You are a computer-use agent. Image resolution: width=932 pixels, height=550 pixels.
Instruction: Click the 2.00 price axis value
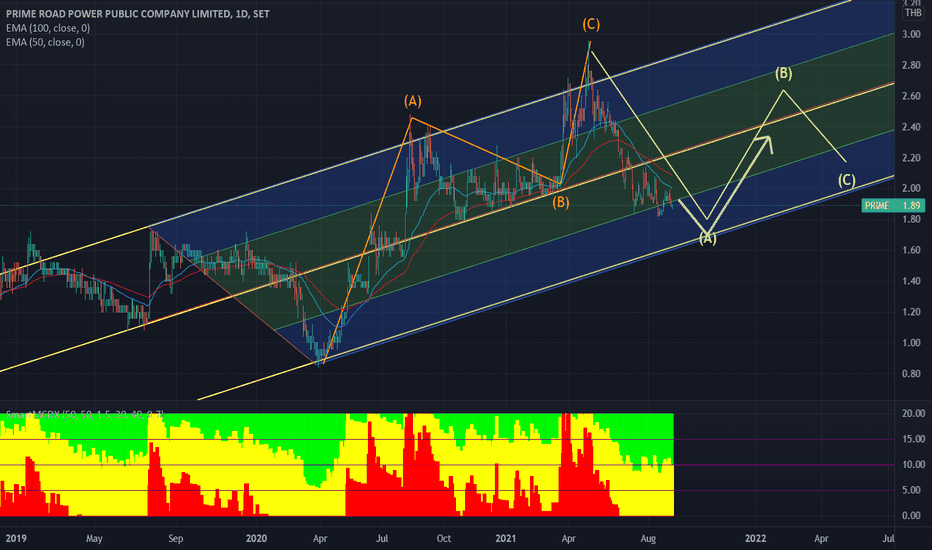tap(911, 188)
